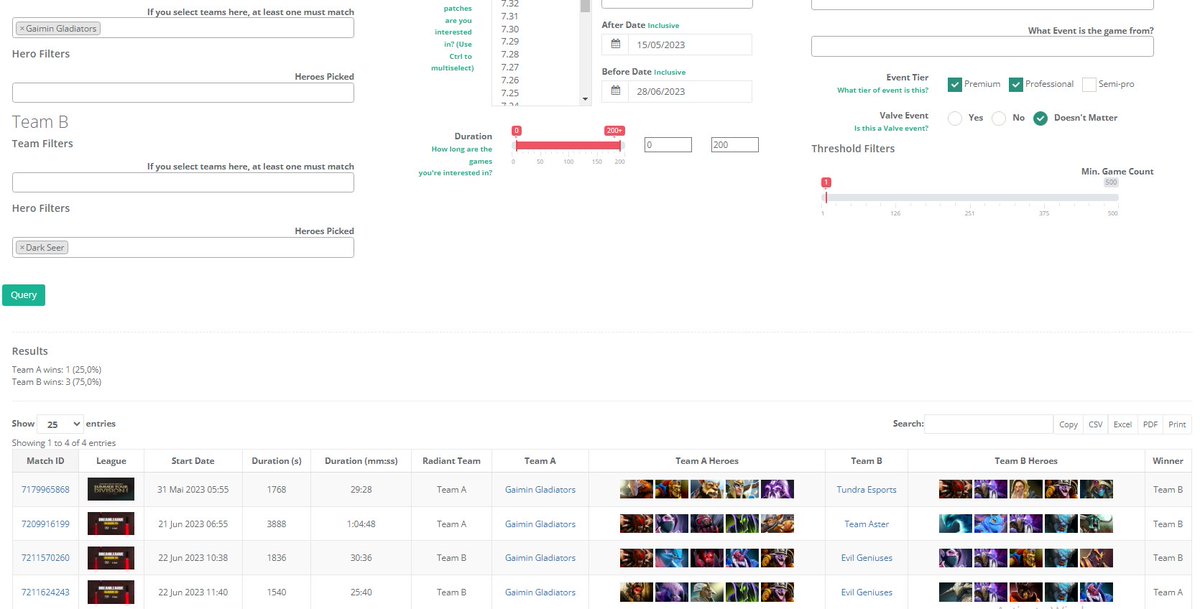
Task: Open the event name selector field
Action: [982, 47]
